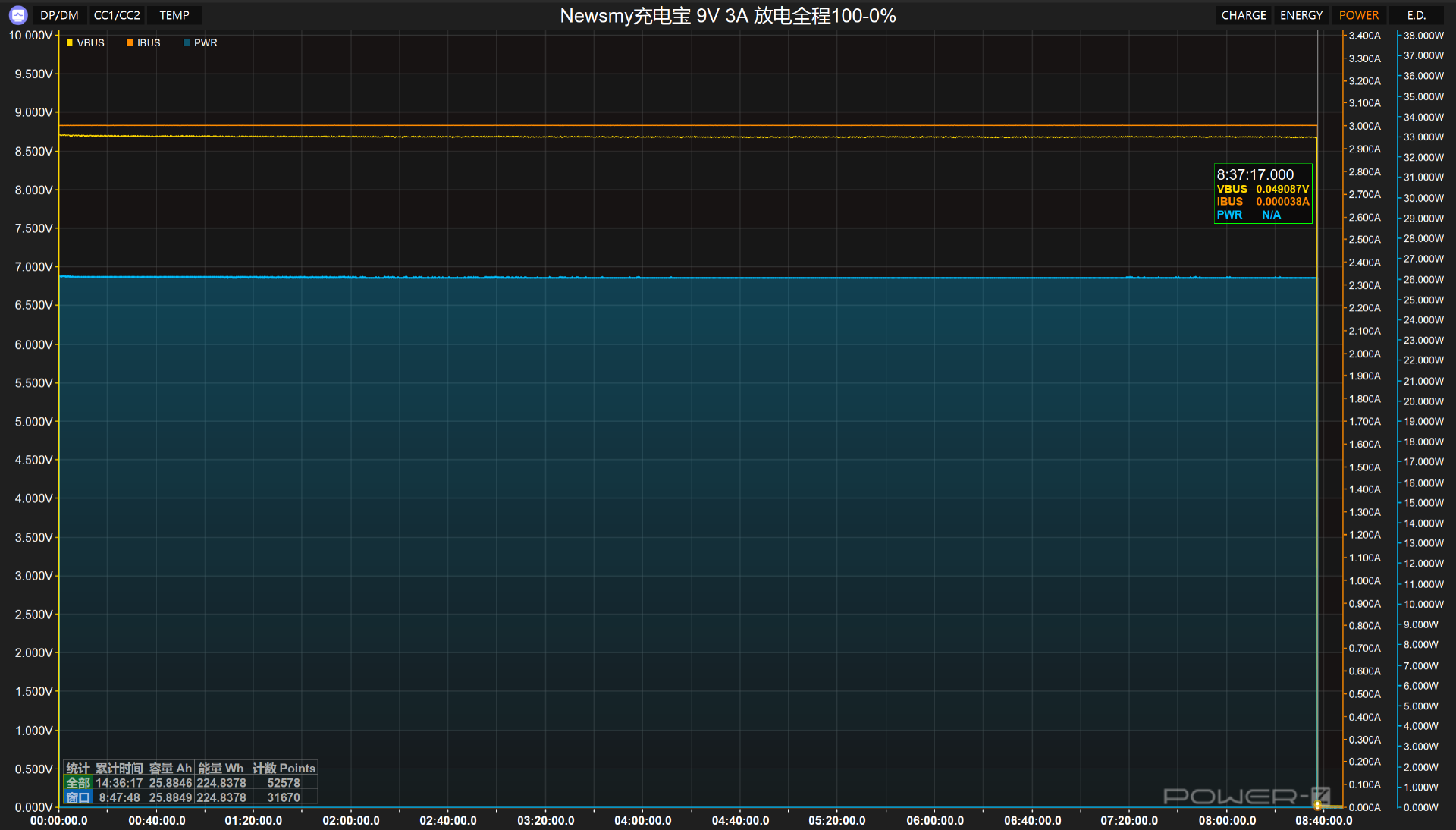Click total time value 14:36:17
This screenshot has width=1456, height=830.
coord(119,783)
